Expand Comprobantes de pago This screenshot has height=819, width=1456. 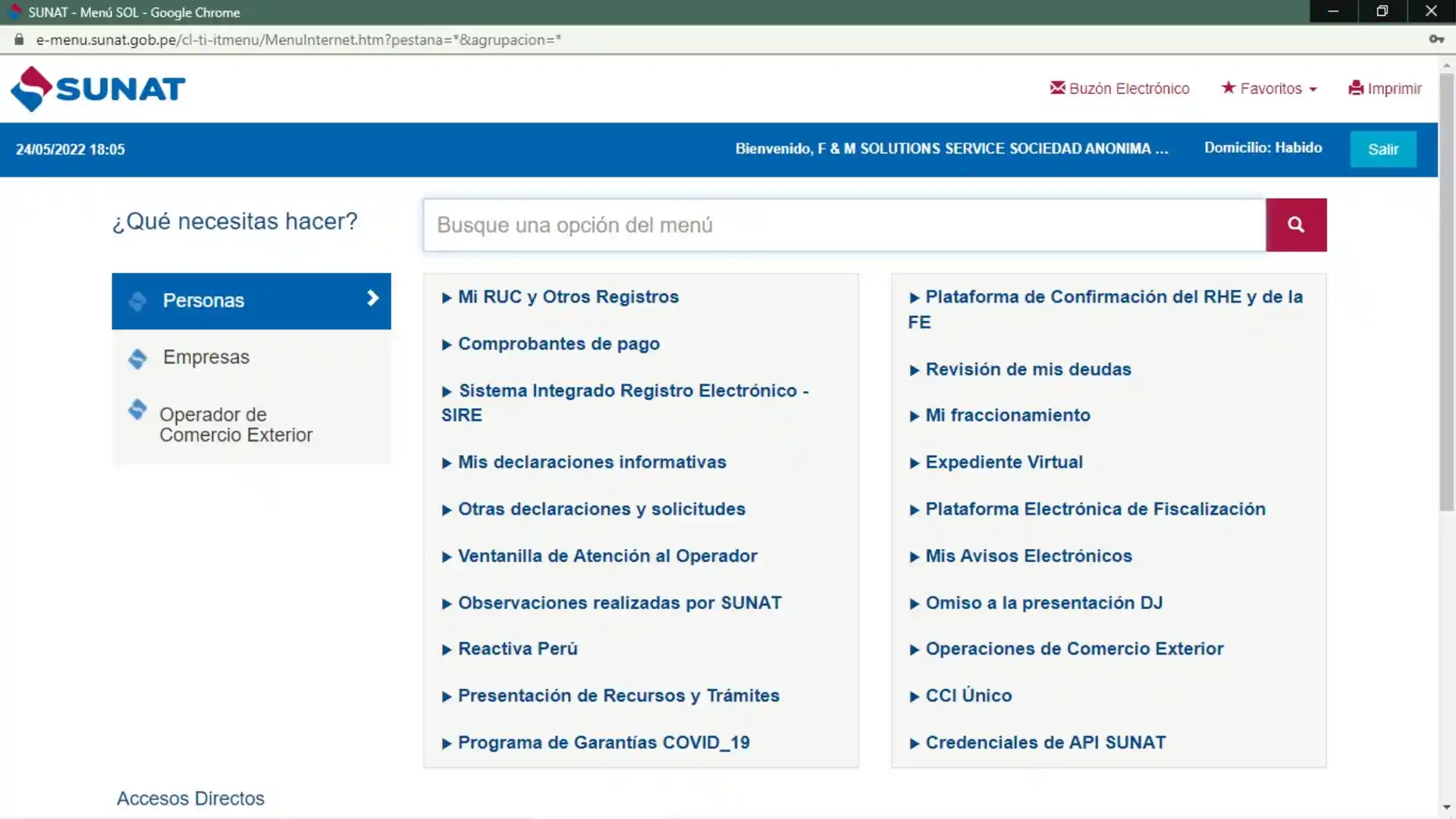[x=551, y=344]
